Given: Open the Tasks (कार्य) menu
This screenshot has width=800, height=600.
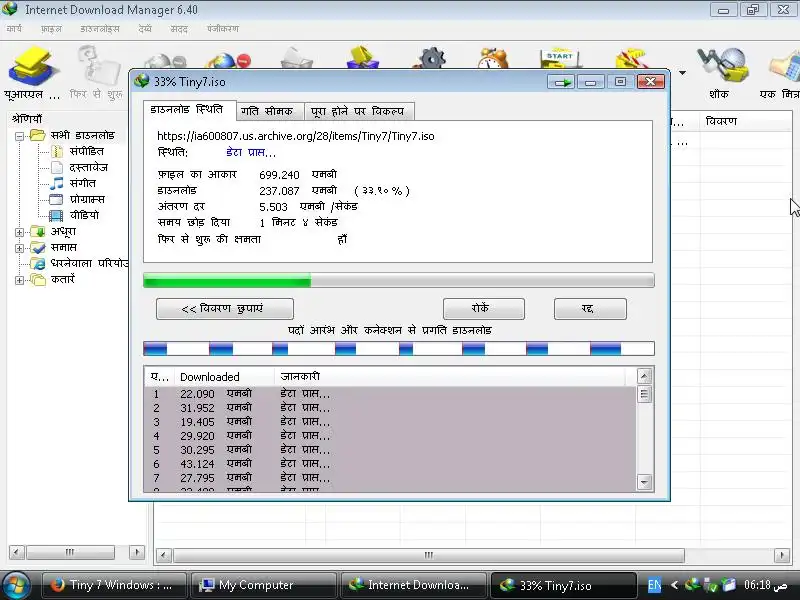Looking at the screenshot, I should tap(14, 29).
